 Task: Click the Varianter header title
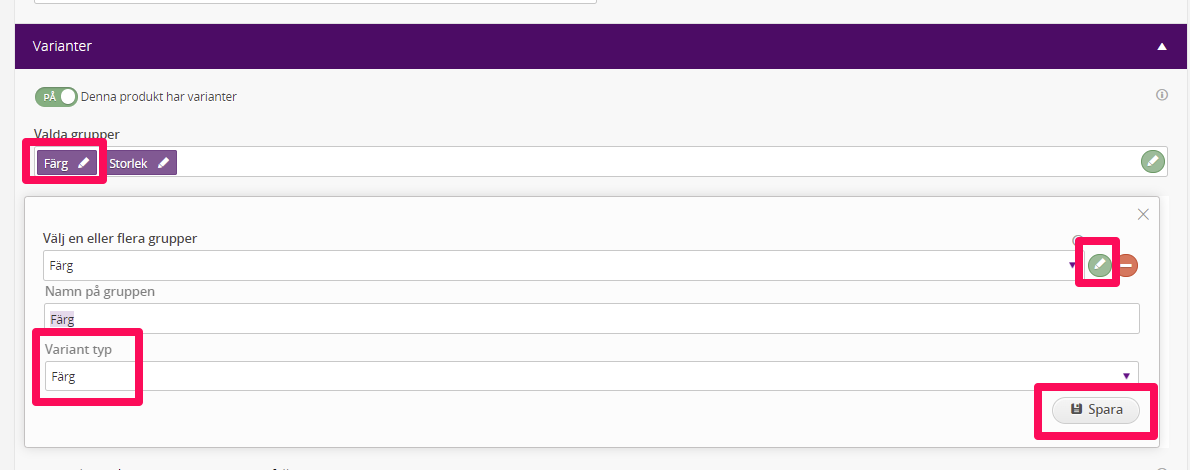pos(62,46)
